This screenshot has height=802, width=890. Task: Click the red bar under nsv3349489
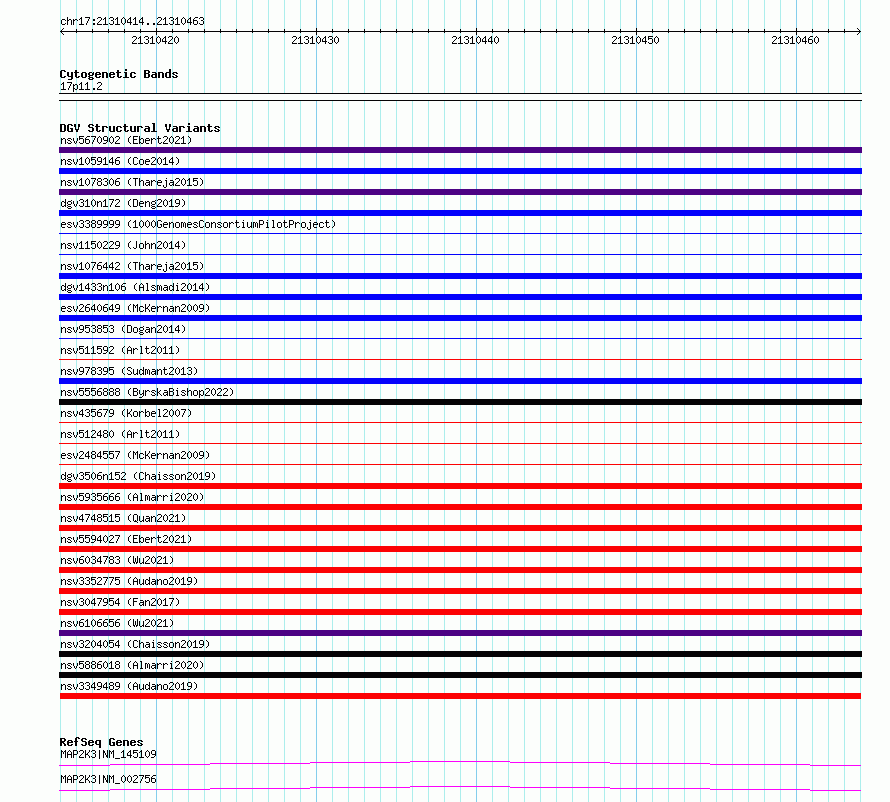(460, 696)
